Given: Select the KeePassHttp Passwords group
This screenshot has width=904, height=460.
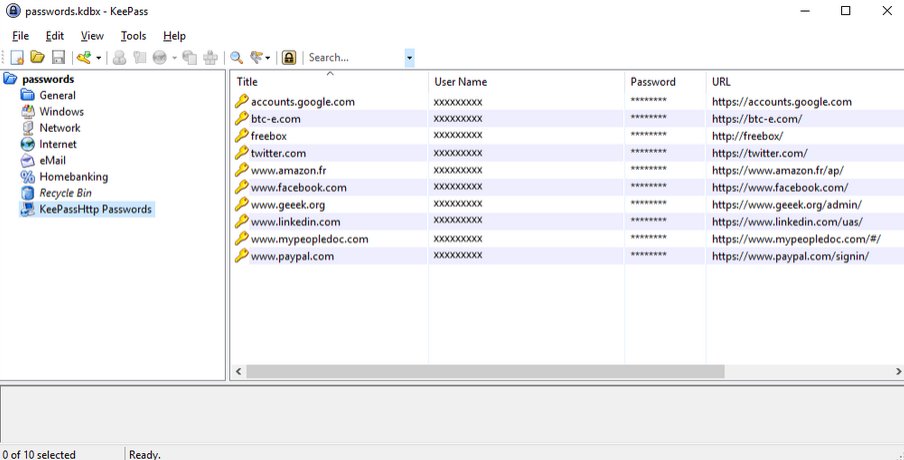Looking at the screenshot, I should (95, 209).
